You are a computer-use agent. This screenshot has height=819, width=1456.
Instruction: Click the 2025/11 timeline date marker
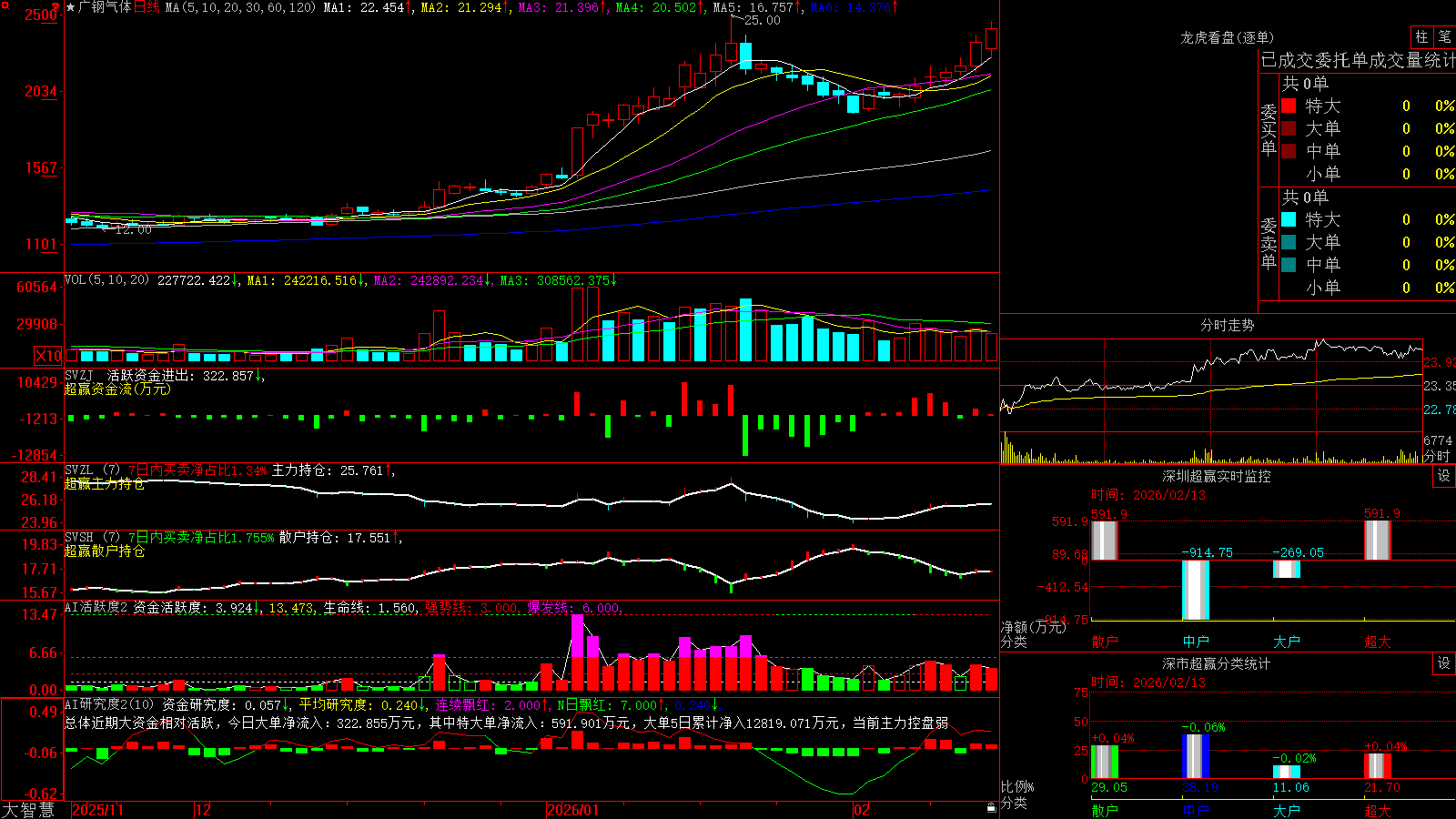(97, 810)
